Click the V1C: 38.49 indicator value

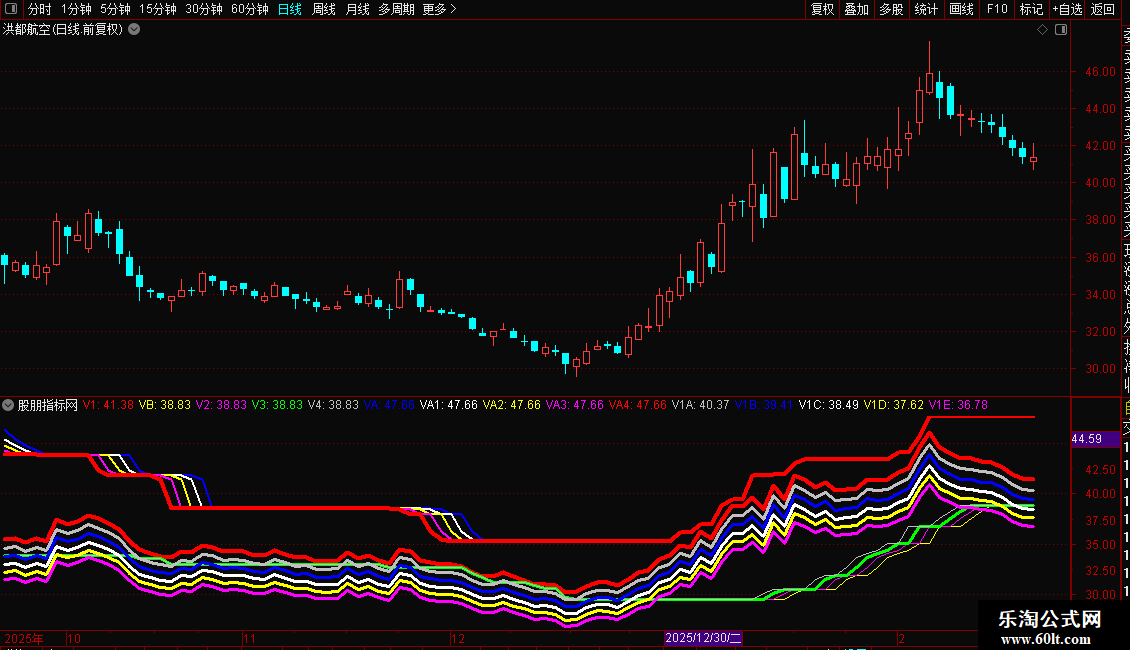[x=829, y=405]
